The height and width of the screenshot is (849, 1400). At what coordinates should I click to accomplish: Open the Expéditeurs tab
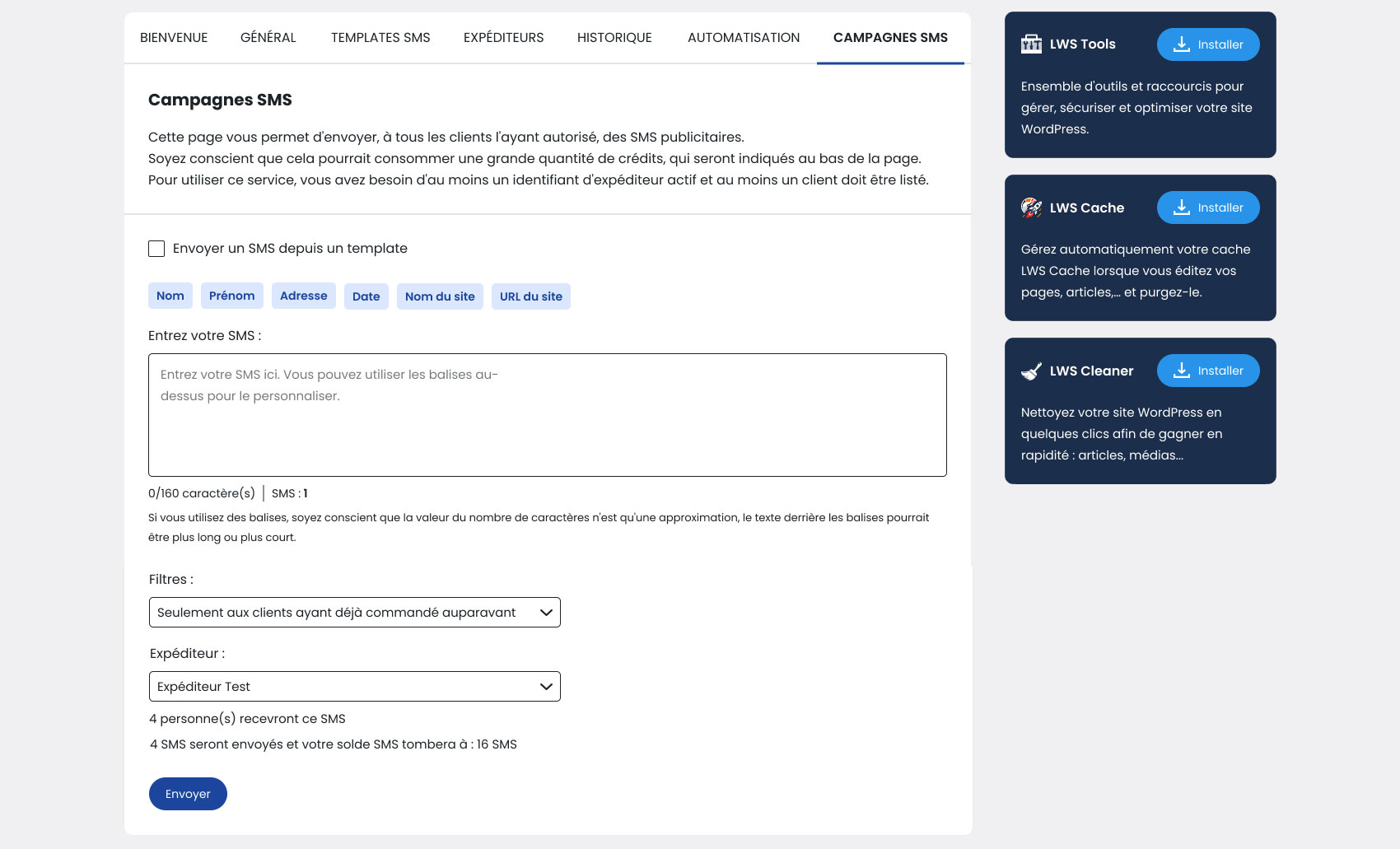503,38
